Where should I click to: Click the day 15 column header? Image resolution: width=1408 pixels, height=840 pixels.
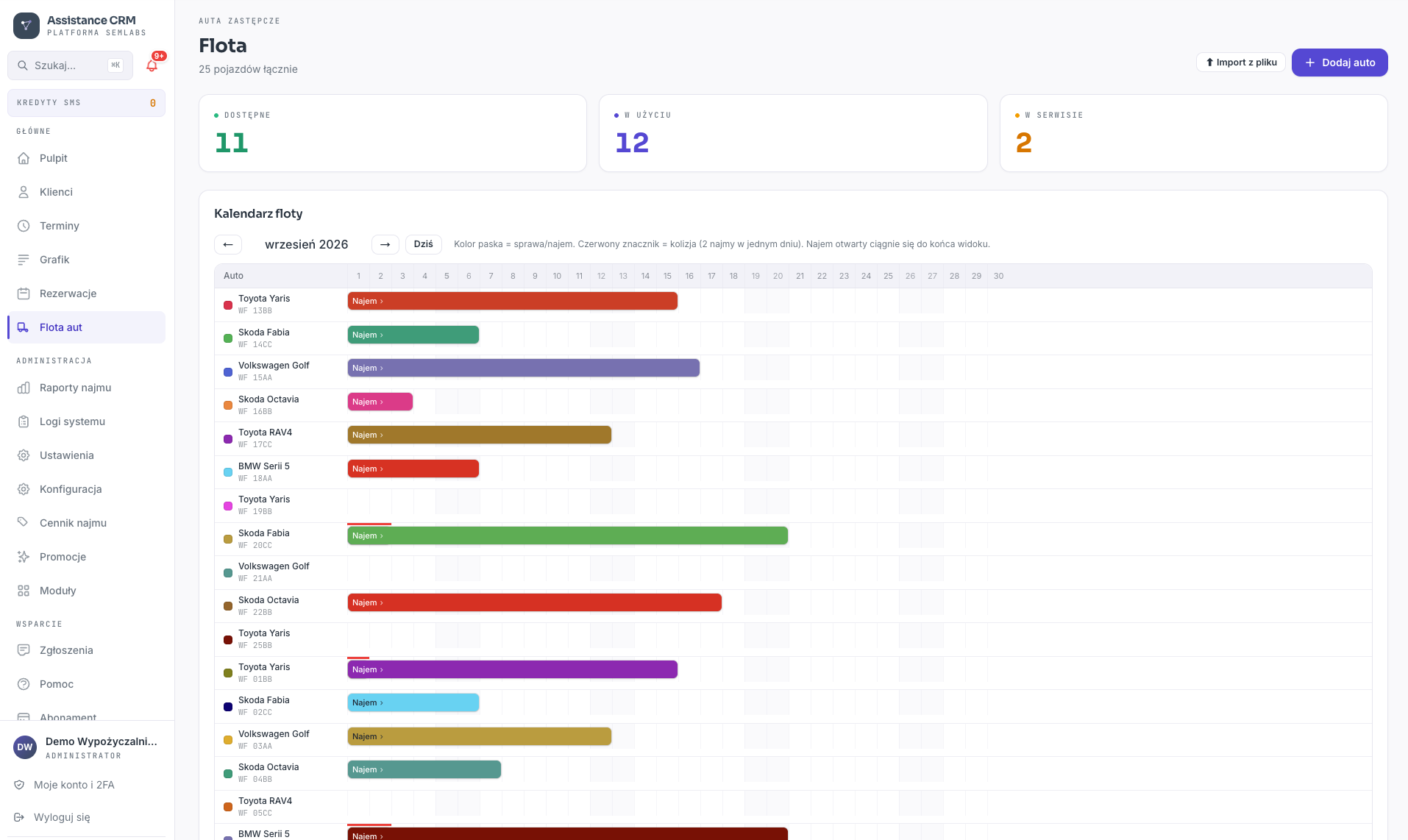pyautogui.click(x=667, y=276)
